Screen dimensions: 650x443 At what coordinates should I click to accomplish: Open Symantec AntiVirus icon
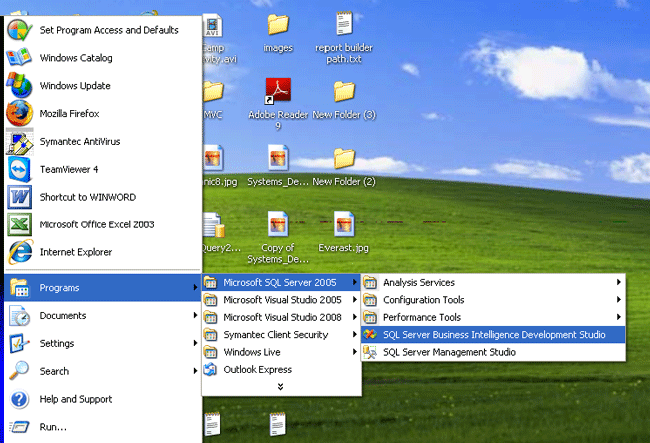19,141
